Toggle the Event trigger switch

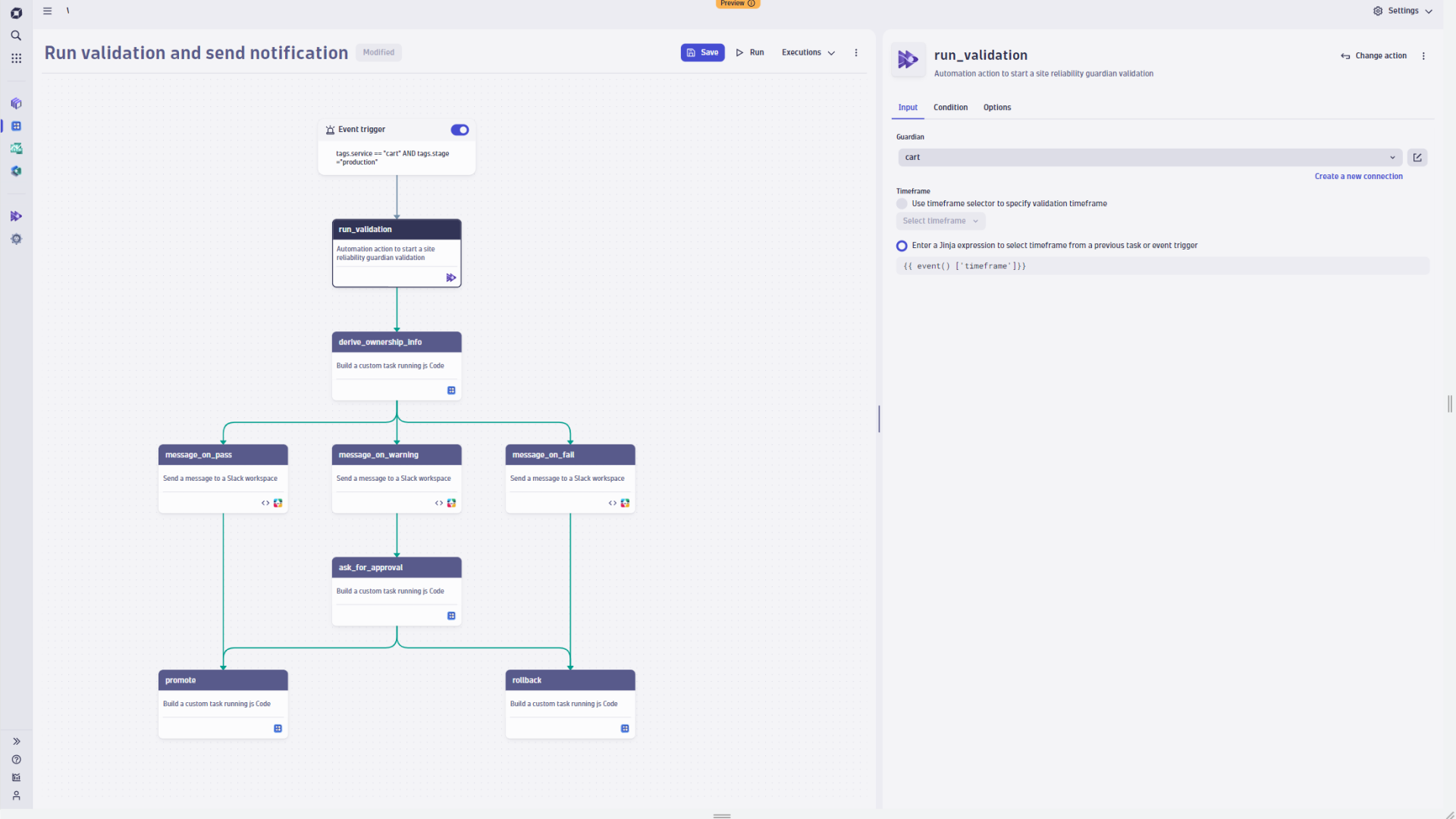tap(460, 130)
